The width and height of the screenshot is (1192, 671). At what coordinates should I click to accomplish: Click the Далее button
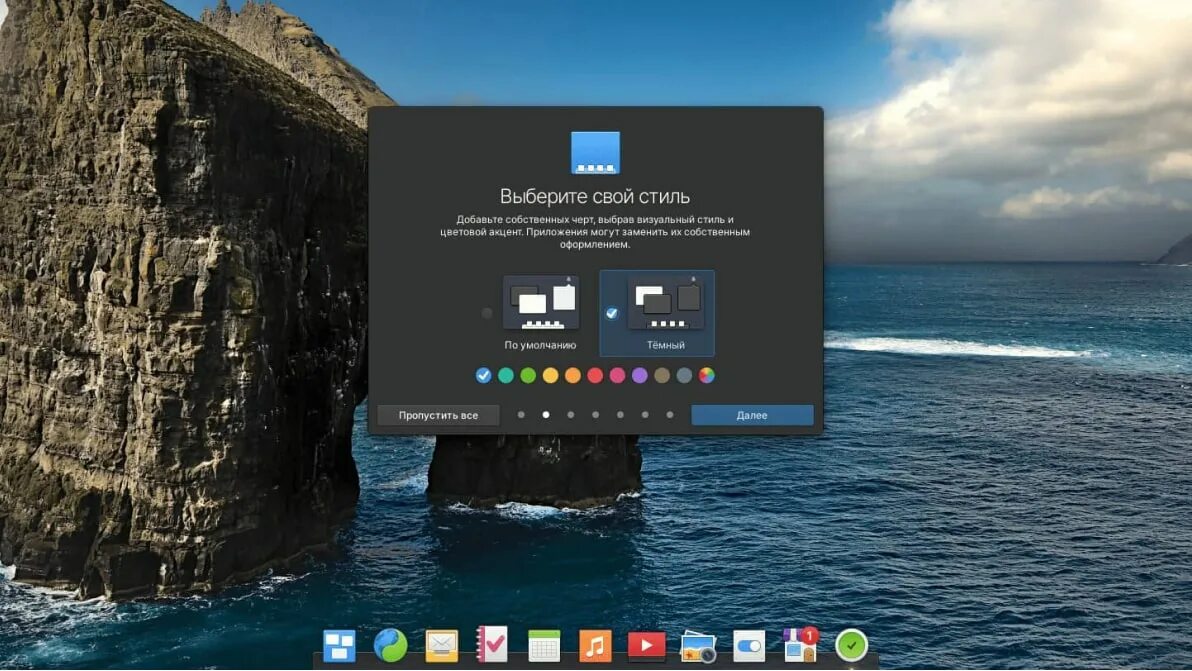[752, 415]
